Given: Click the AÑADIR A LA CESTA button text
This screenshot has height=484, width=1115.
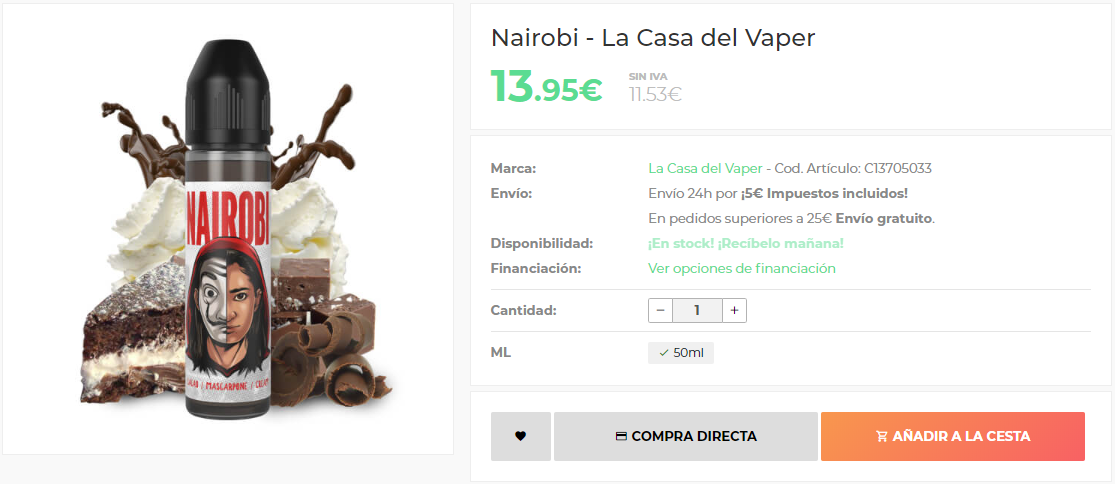Looking at the screenshot, I should coord(961,436).
